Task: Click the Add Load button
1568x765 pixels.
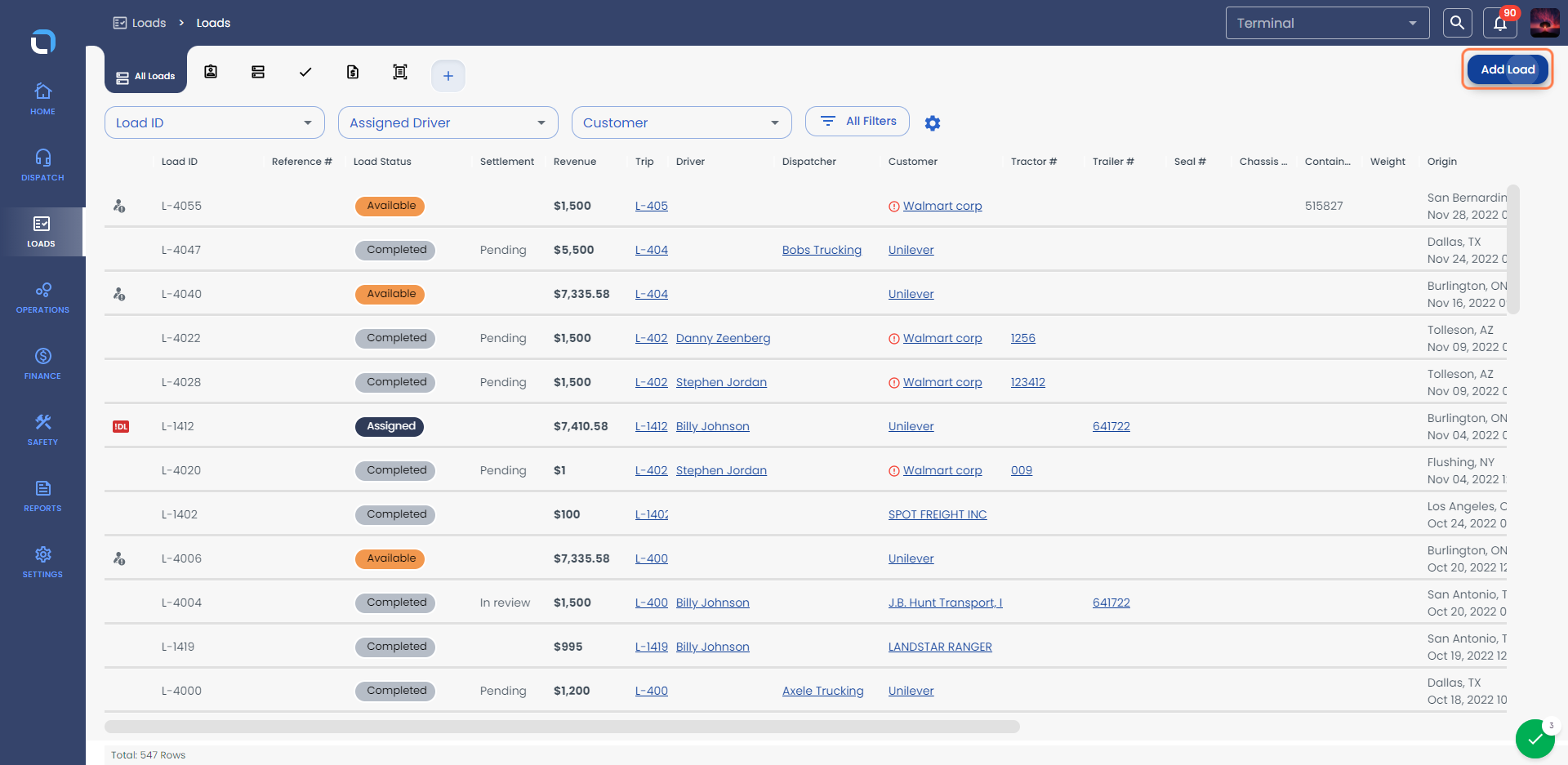Action: [x=1508, y=69]
